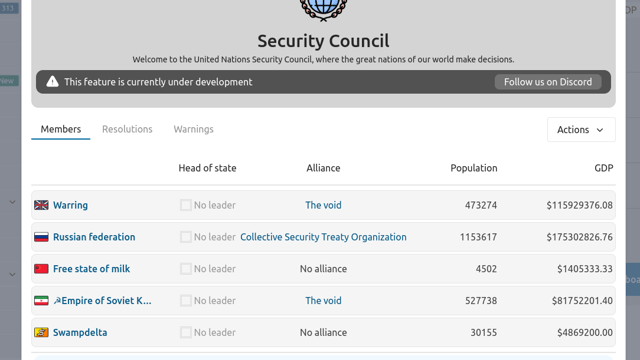Click the leader placeholder box in Russian federation row
This screenshot has height=360, width=640.
coord(186,237)
